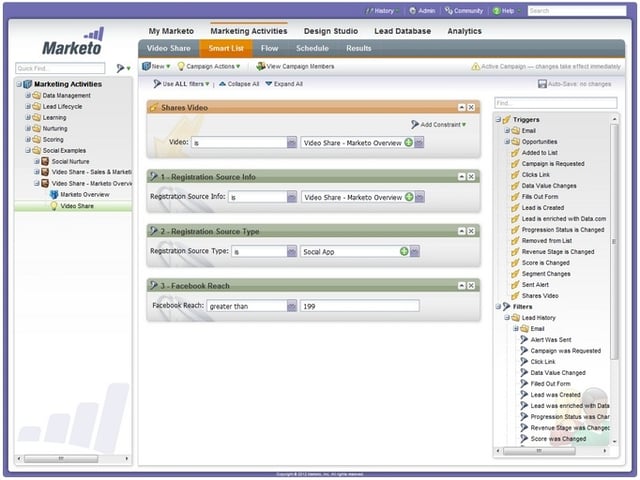The width and height of the screenshot is (640, 480).
Task: Open Facebook Reach operator dropdown
Action: 291,306
